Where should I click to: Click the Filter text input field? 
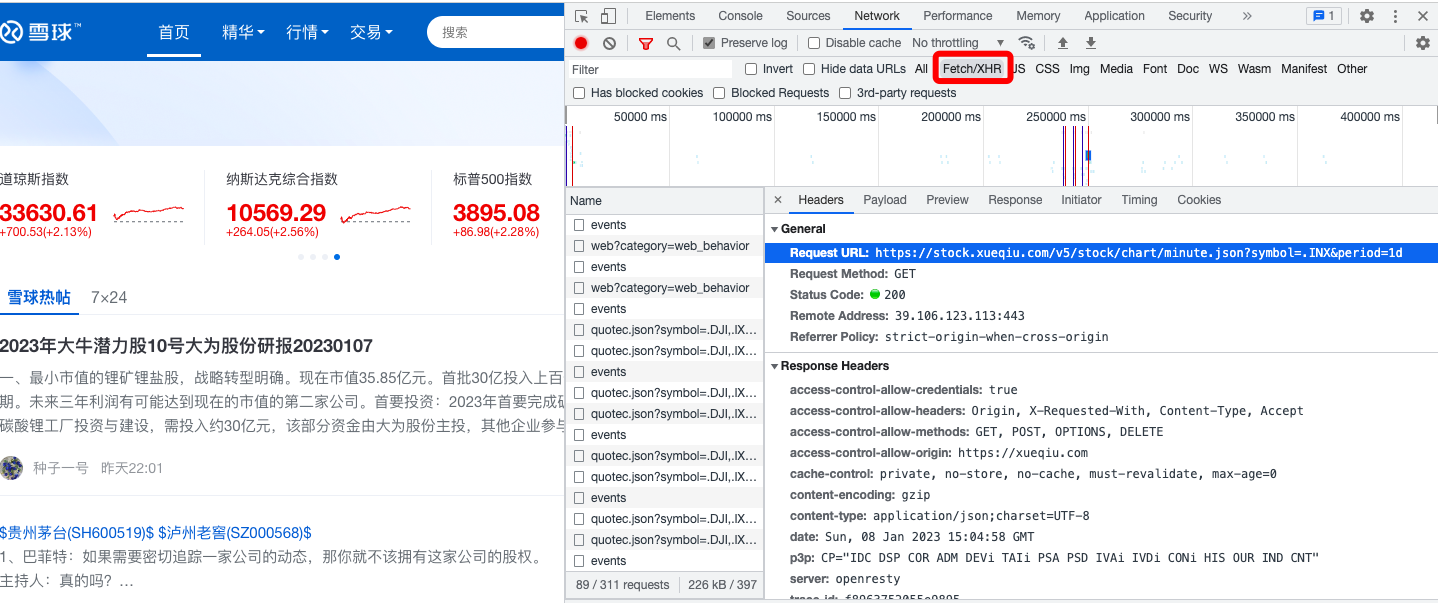[x=651, y=69]
